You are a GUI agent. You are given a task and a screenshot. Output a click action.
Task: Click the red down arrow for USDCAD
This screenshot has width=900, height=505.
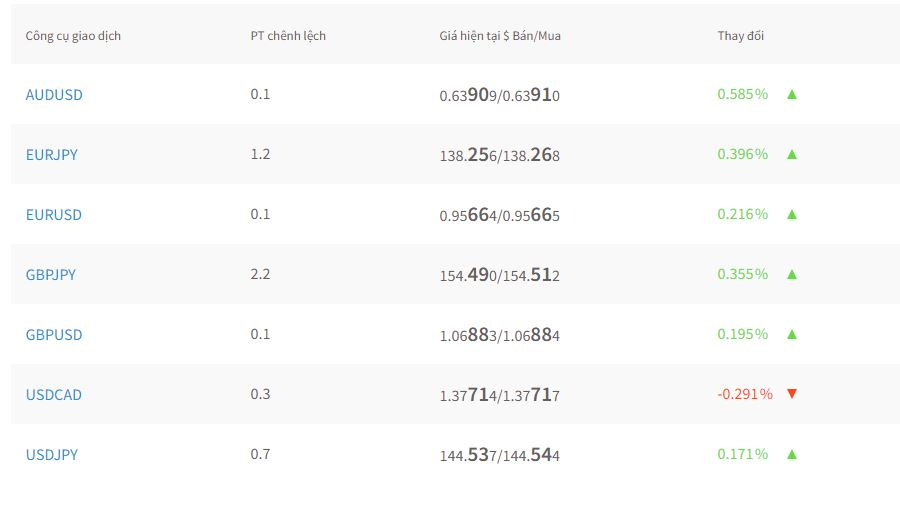pyautogui.click(x=792, y=394)
